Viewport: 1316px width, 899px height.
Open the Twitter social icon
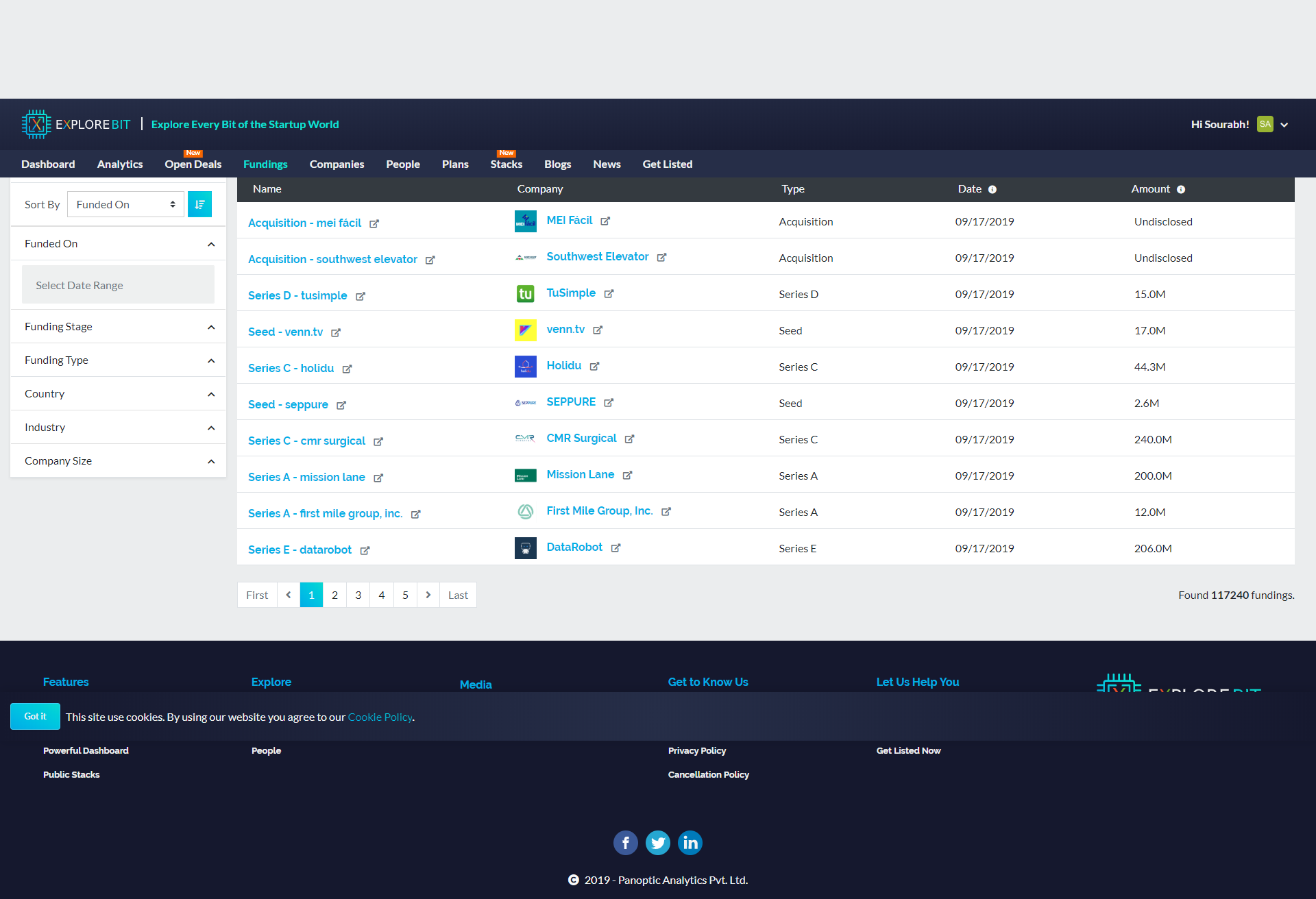click(x=658, y=842)
